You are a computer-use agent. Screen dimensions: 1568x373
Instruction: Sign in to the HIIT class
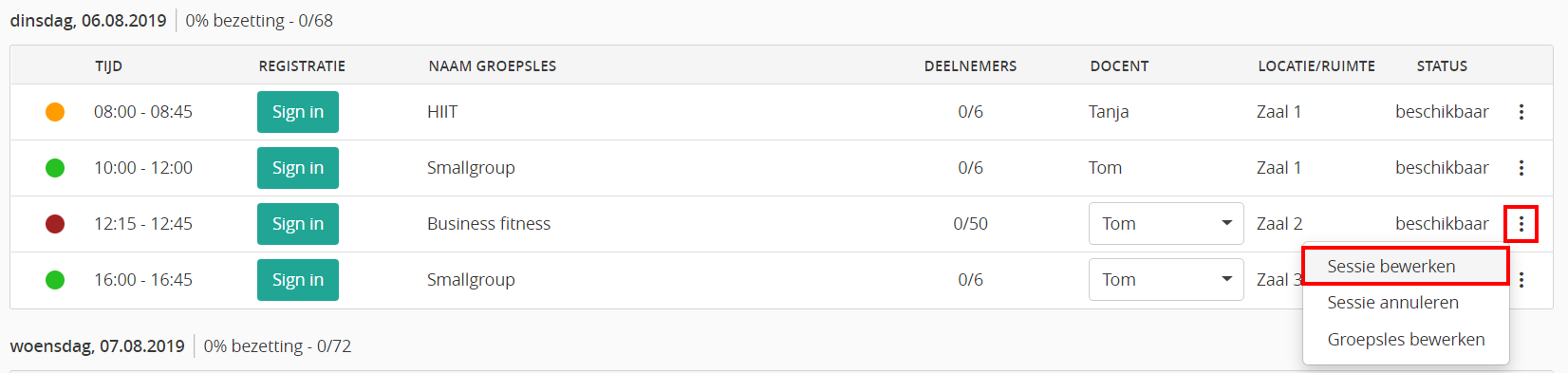(298, 112)
